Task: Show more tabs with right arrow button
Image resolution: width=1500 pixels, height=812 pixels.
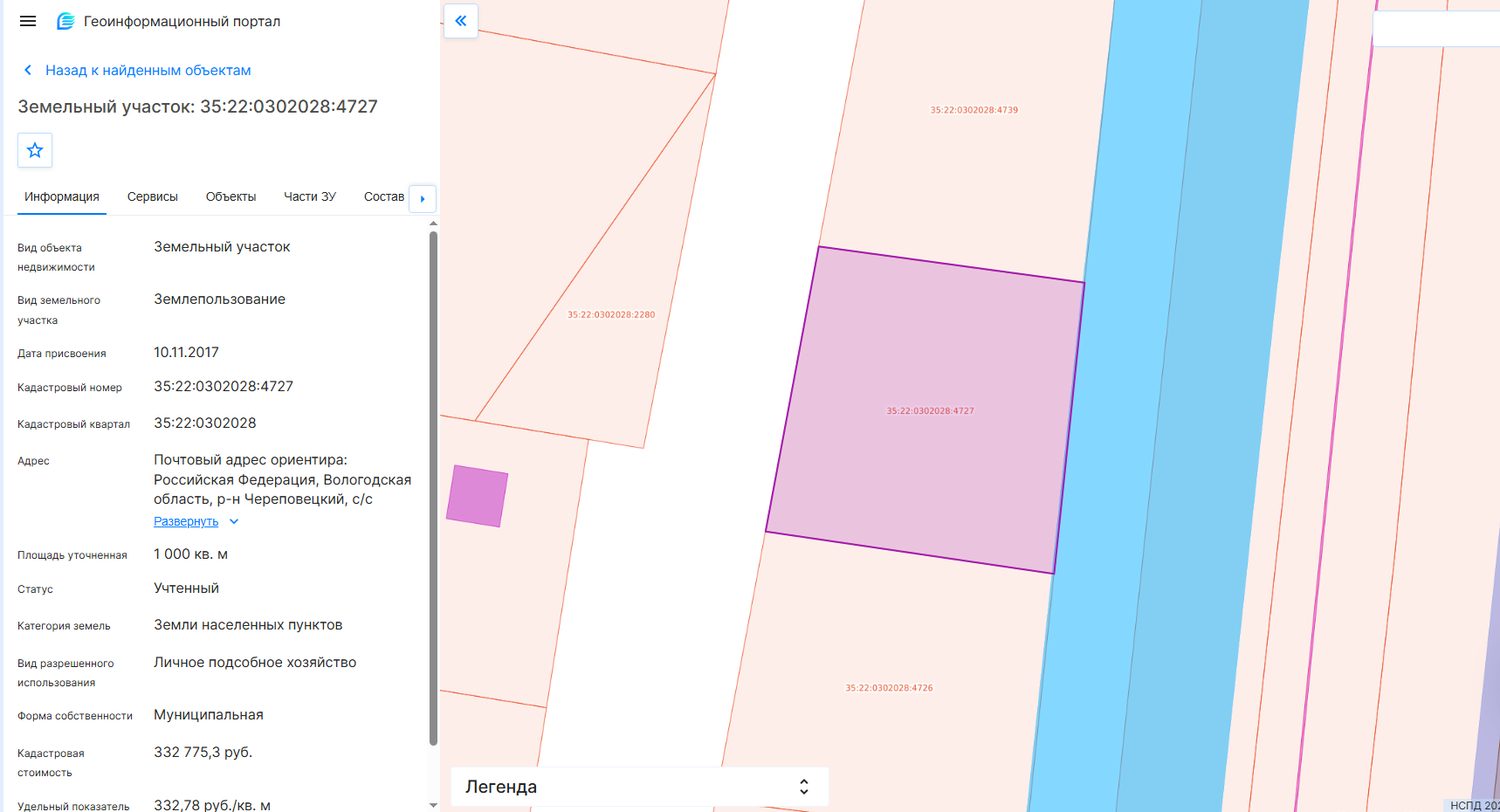Action: (x=423, y=198)
